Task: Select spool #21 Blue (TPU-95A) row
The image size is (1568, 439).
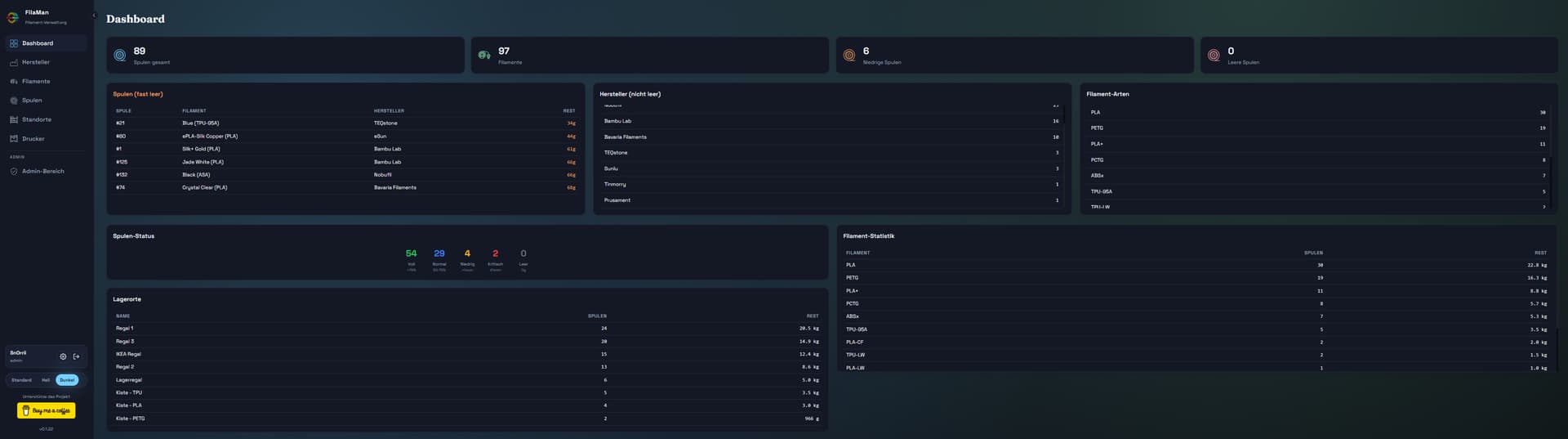Action: point(345,123)
